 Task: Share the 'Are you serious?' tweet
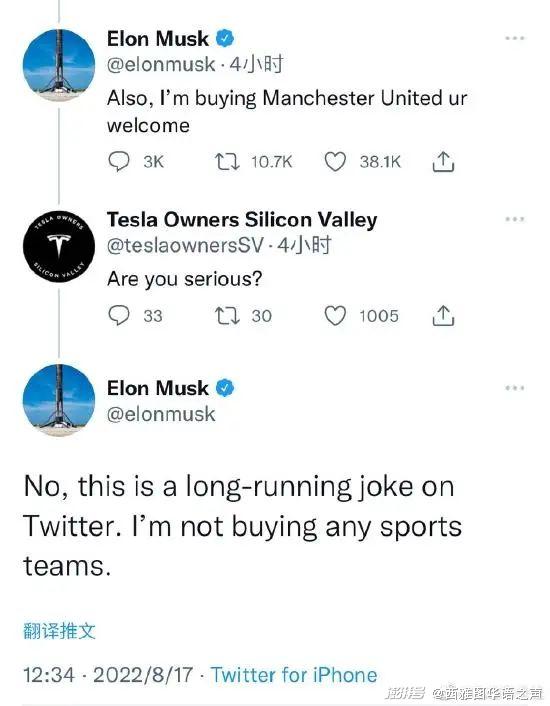[443, 316]
